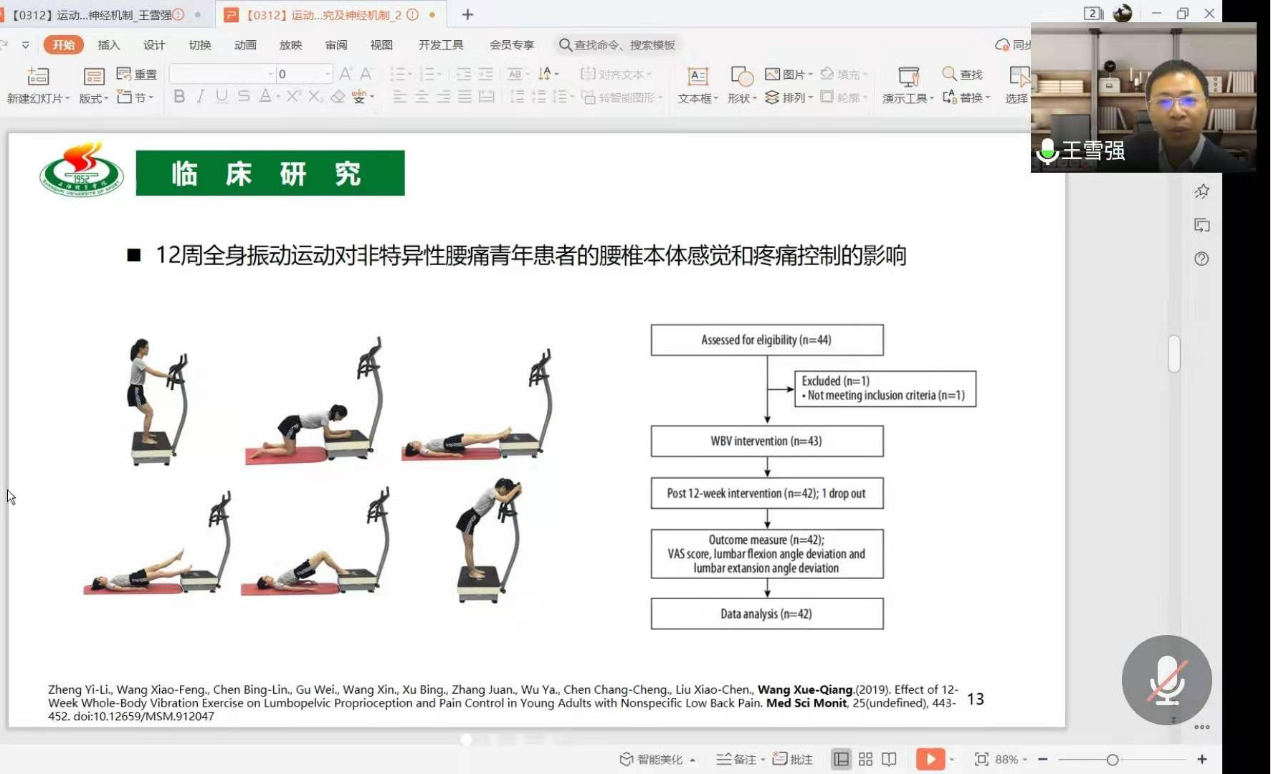Image resolution: width=1271 pixels, height=774 pixels.
Task: Toggle bold text formatting
Action: click(179, 97)
